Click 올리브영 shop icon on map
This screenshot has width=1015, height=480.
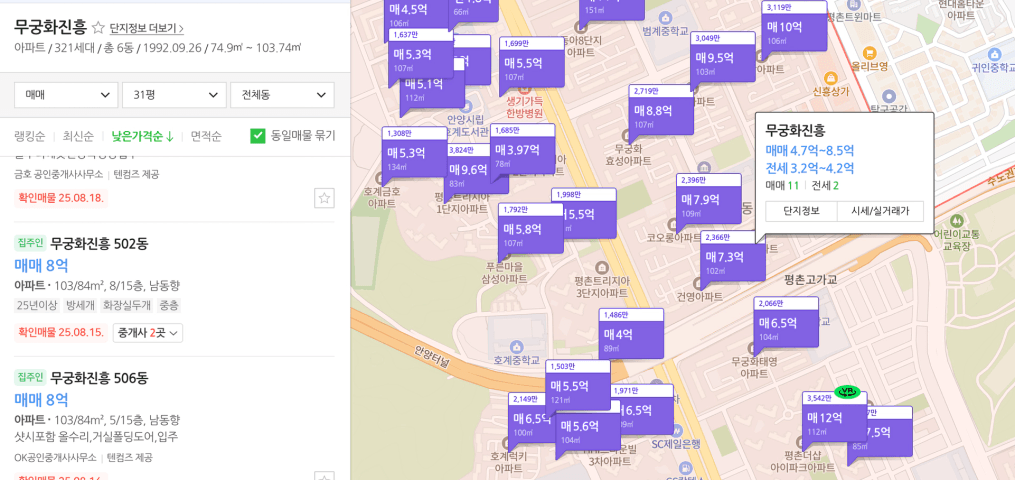coord(871,52)
